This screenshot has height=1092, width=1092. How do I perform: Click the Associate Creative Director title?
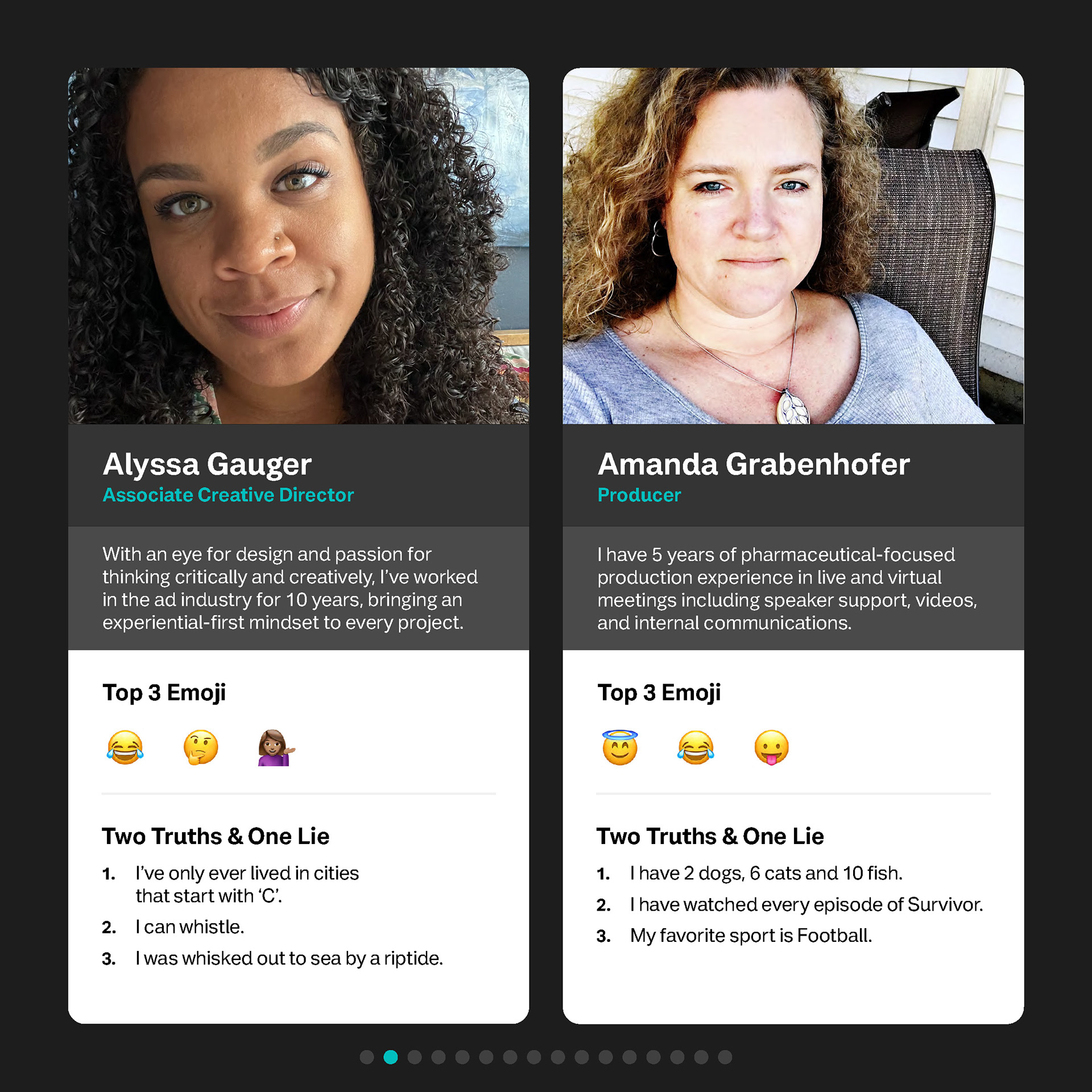(228, 495)
